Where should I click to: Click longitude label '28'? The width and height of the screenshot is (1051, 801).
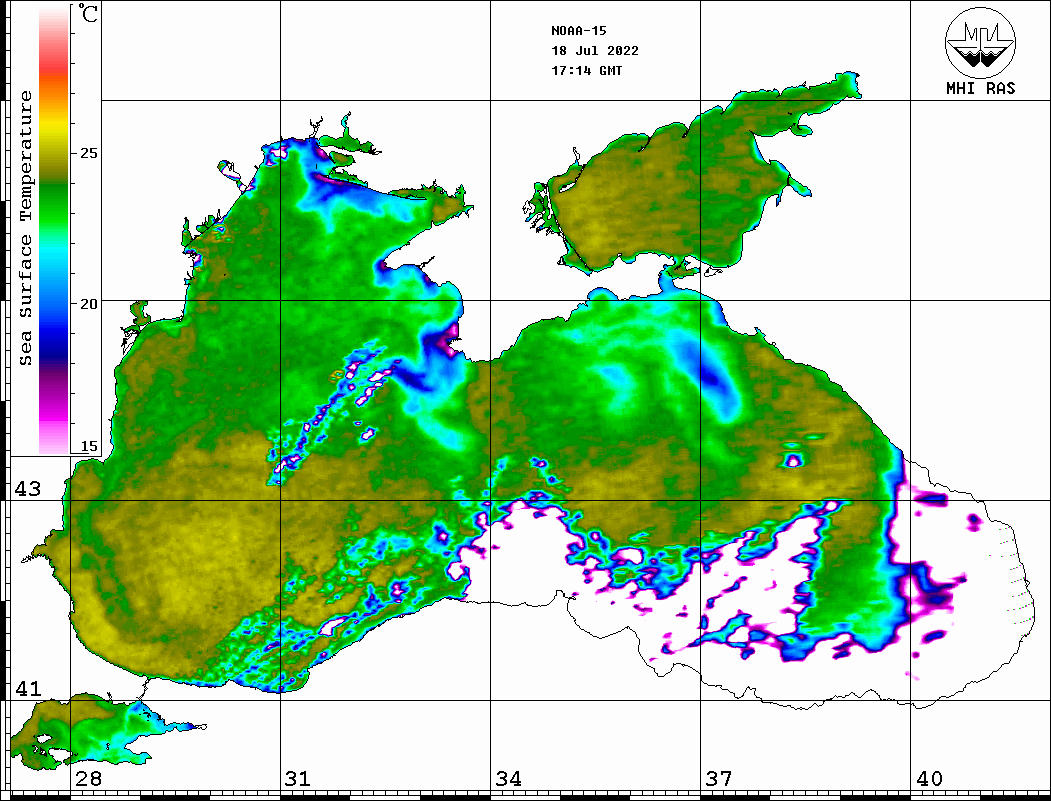88,779
